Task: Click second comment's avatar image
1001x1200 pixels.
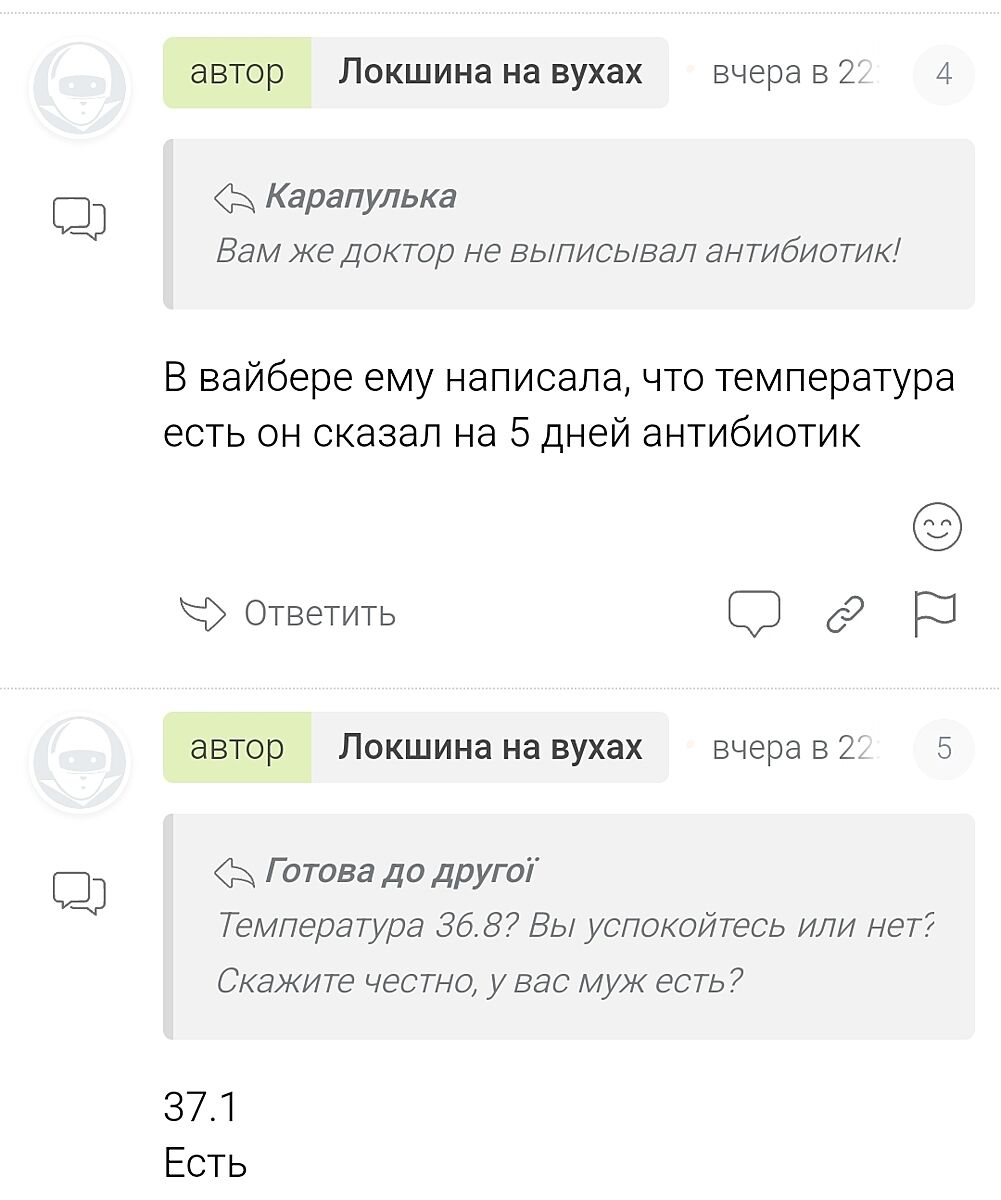Action: [79, 762]
